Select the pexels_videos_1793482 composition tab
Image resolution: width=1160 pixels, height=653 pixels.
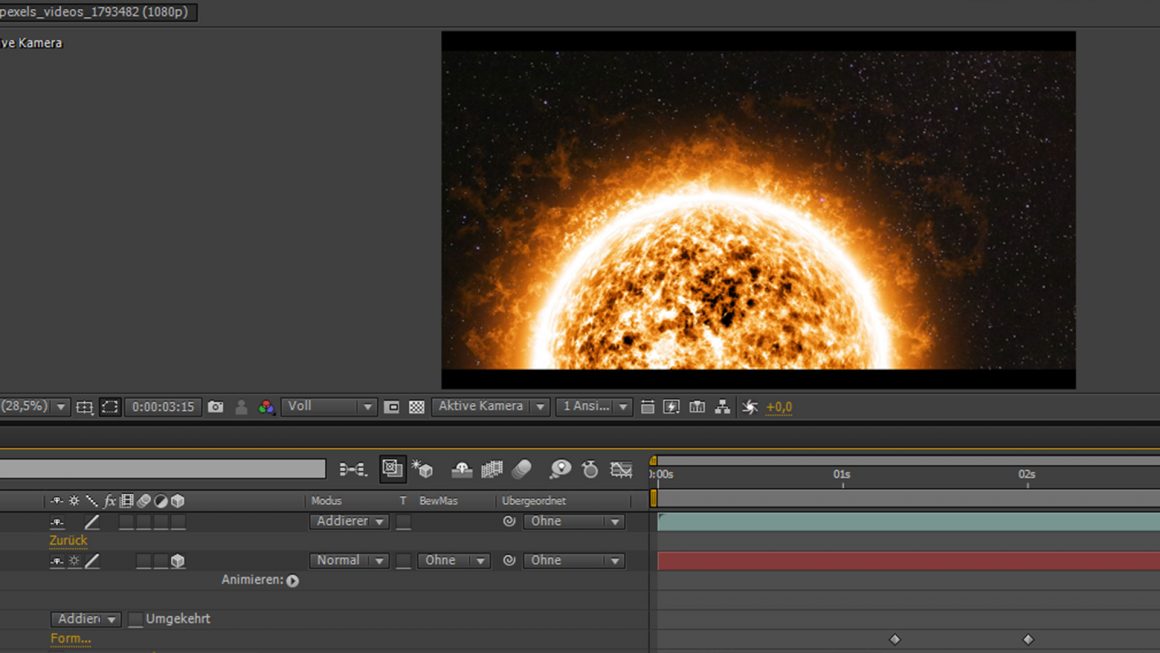[95, 12]
